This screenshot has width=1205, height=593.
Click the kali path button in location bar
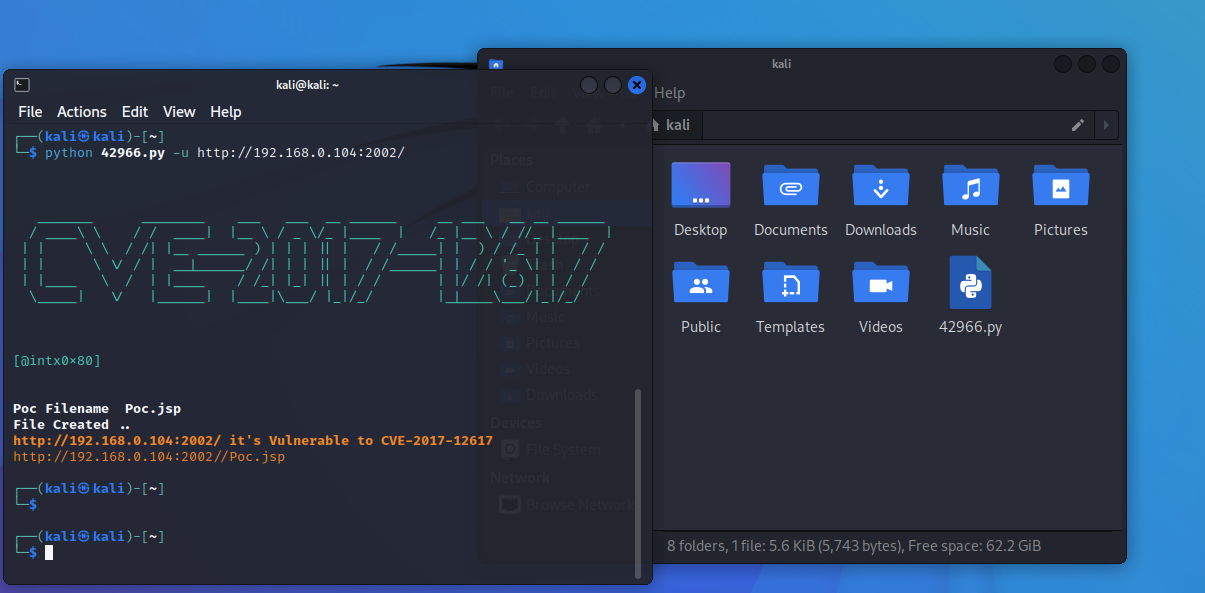(670, 125)
